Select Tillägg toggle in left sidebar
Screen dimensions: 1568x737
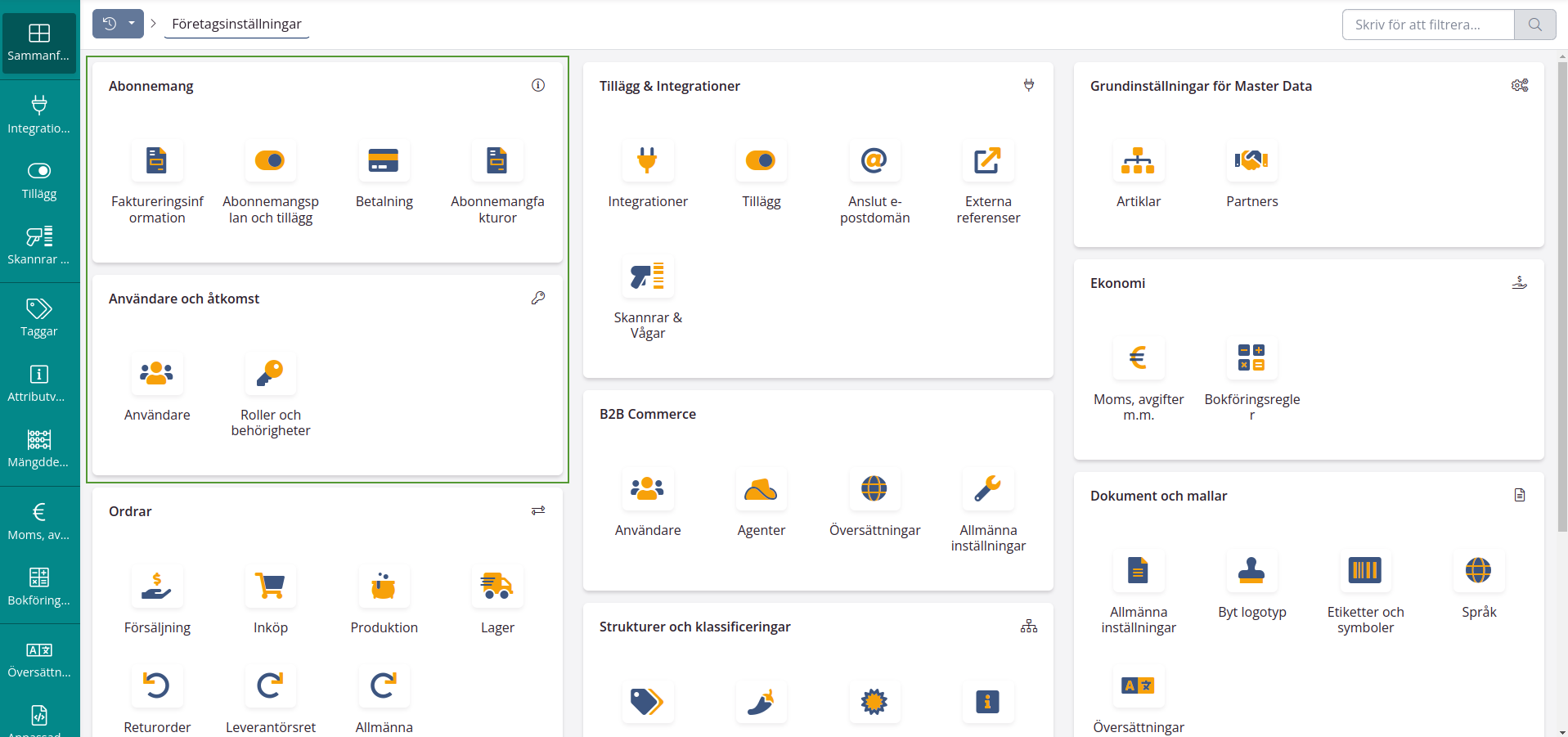pyautogui.click(x=39, y=180)
